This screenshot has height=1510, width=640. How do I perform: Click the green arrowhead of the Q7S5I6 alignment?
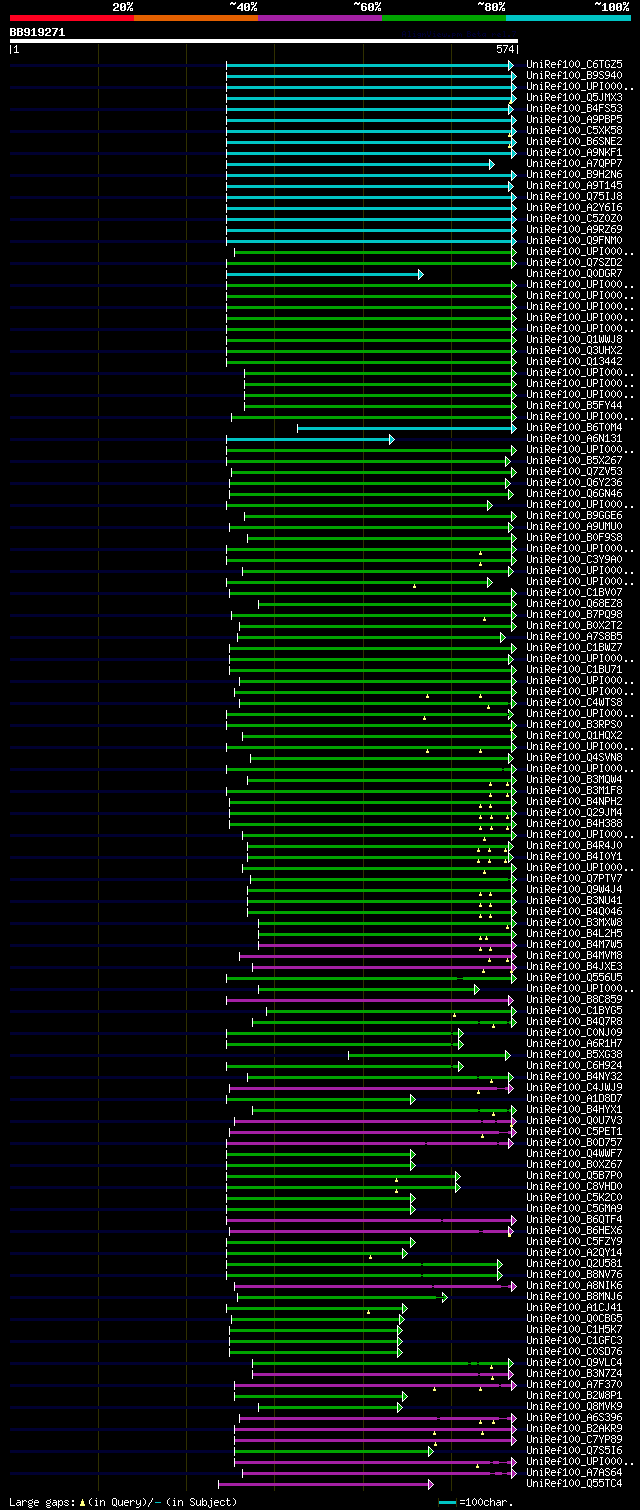click(x=430, y=1451)
